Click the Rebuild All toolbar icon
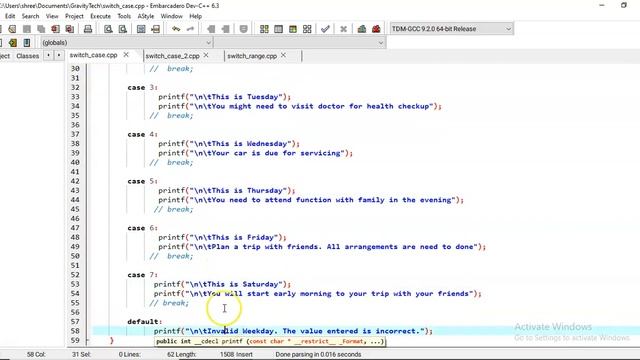This screenshot has height=360, width=640. point(307,29)
